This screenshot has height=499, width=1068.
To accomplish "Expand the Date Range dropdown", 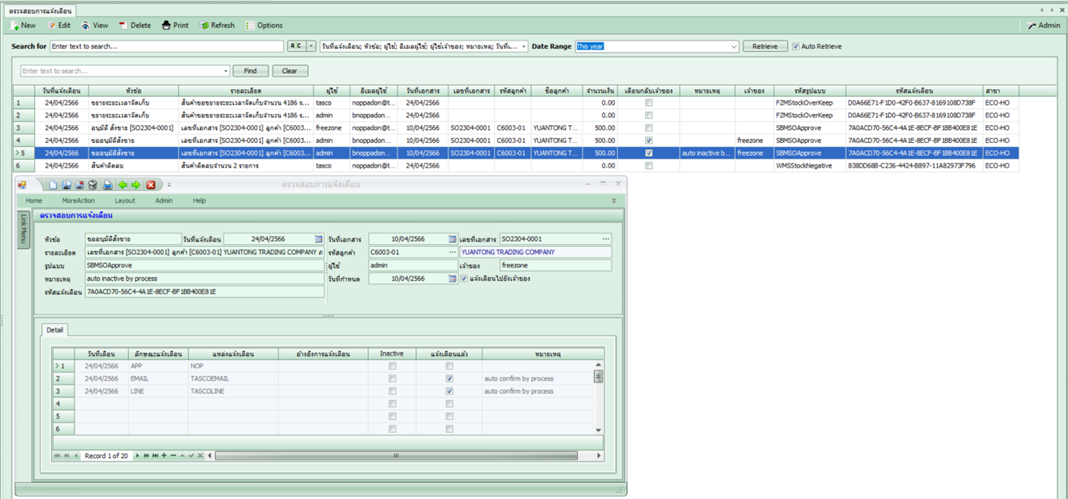I will (x=733, y=46).
